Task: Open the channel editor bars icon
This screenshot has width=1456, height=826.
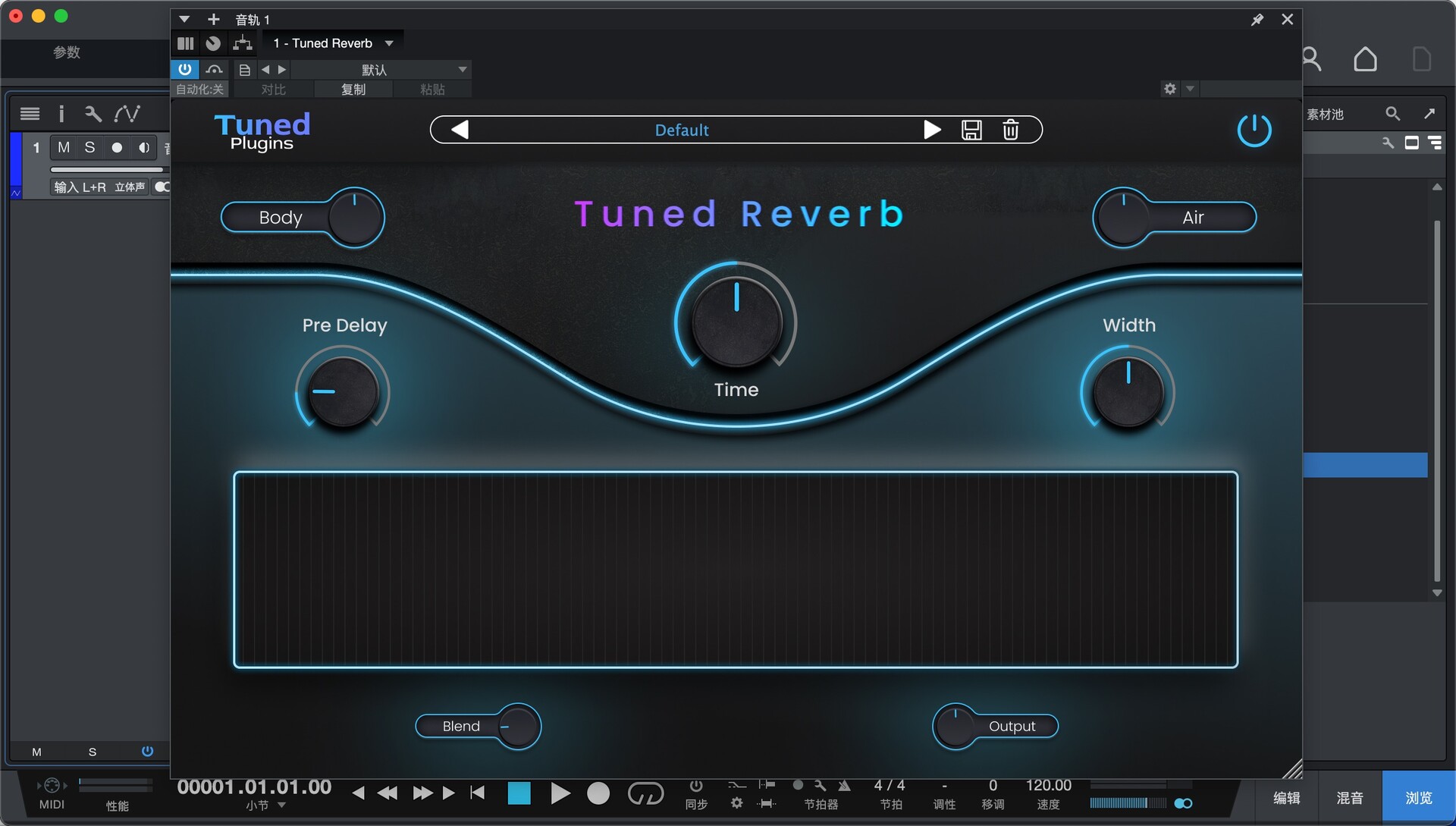Action: pyautogui.click(x=186, y=43)
